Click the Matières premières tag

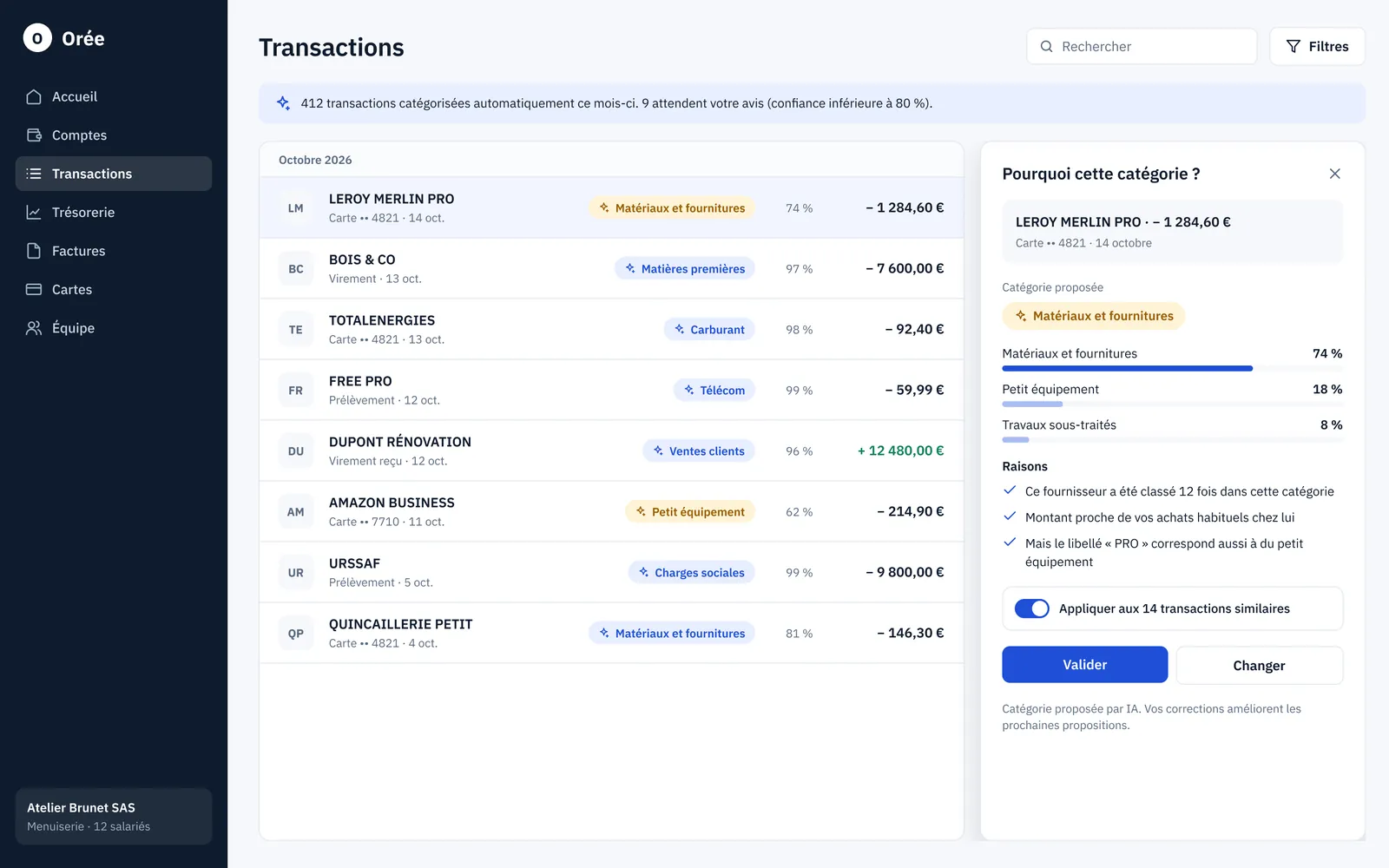tap(685, 269)
